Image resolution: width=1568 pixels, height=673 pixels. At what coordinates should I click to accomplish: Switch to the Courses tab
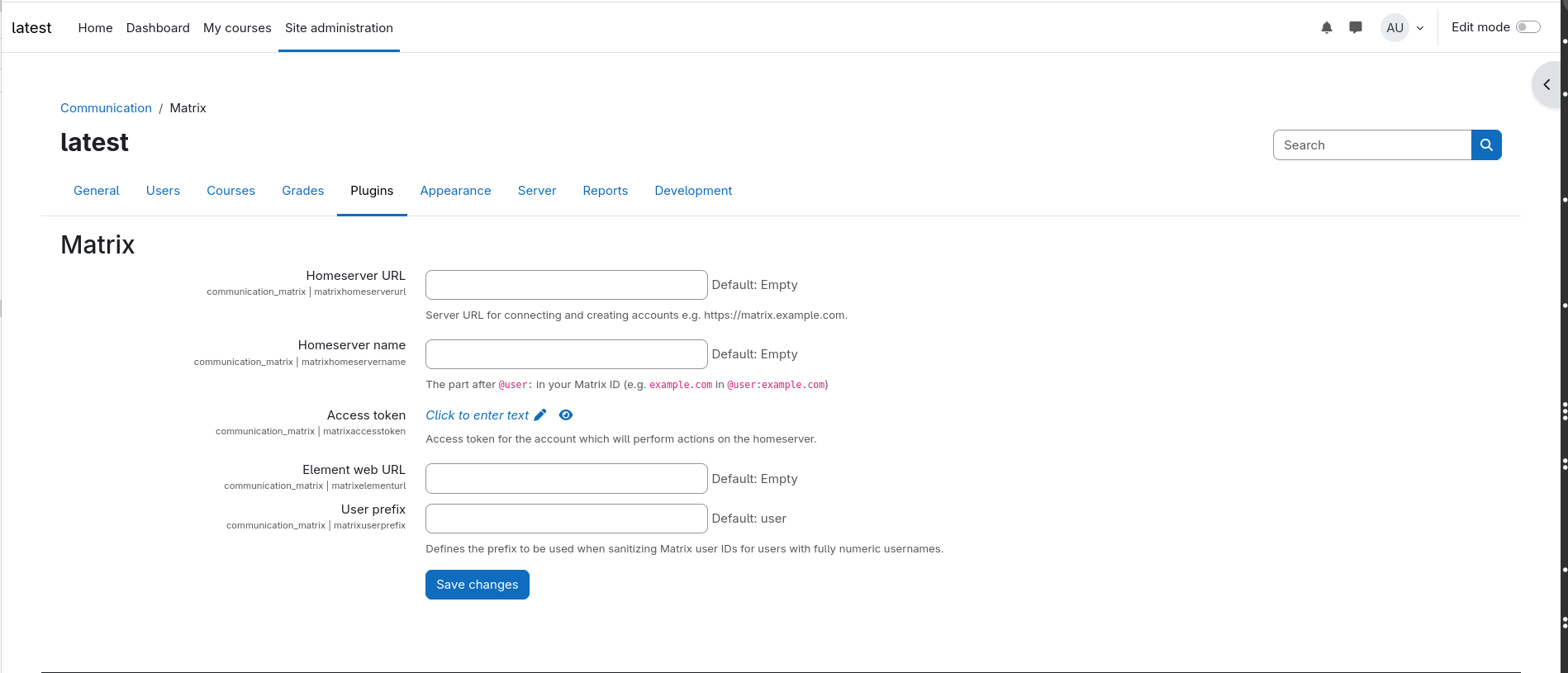point(230,191)
